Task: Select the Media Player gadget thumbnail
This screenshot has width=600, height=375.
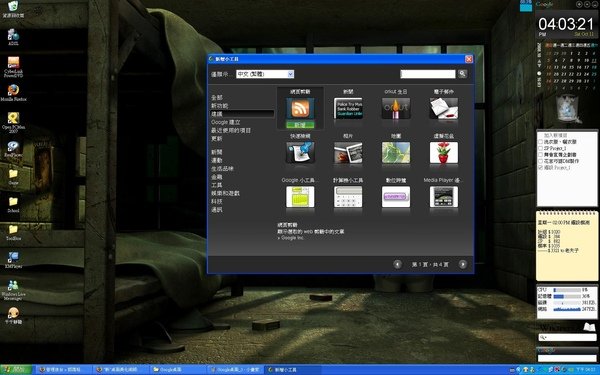Action: (x=443, y=197)
